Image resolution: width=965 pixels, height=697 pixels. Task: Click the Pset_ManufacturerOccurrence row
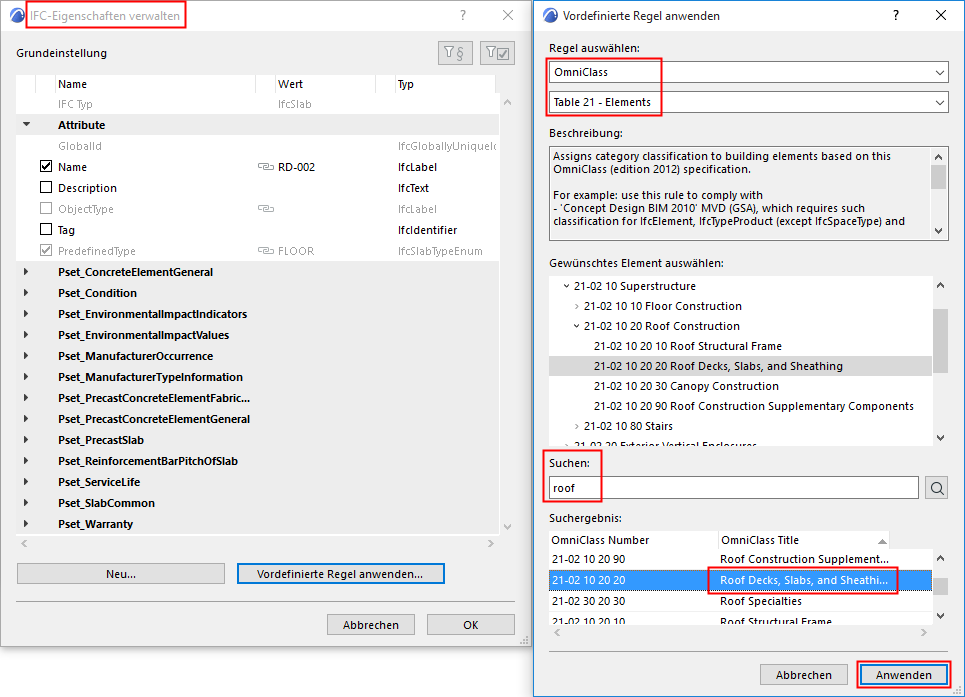point(257,356)
